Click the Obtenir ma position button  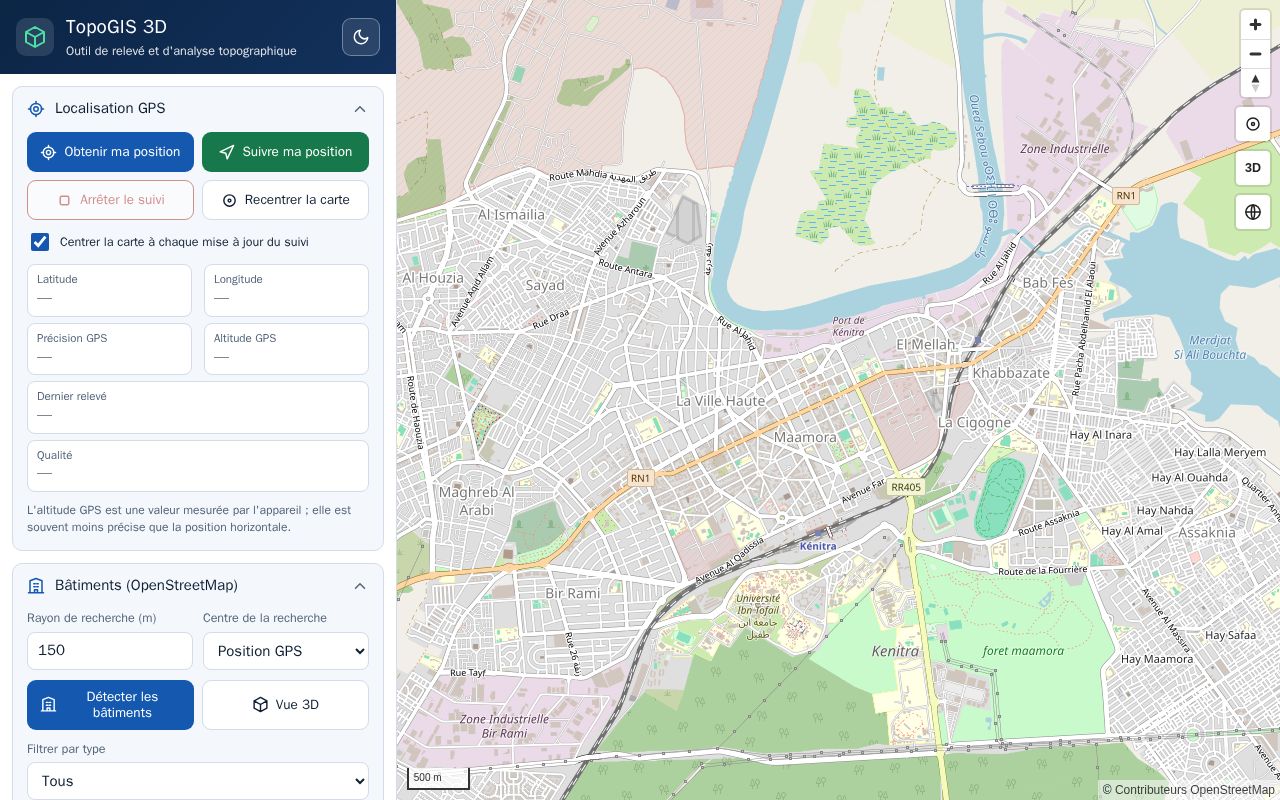click(x=110, y=152)
